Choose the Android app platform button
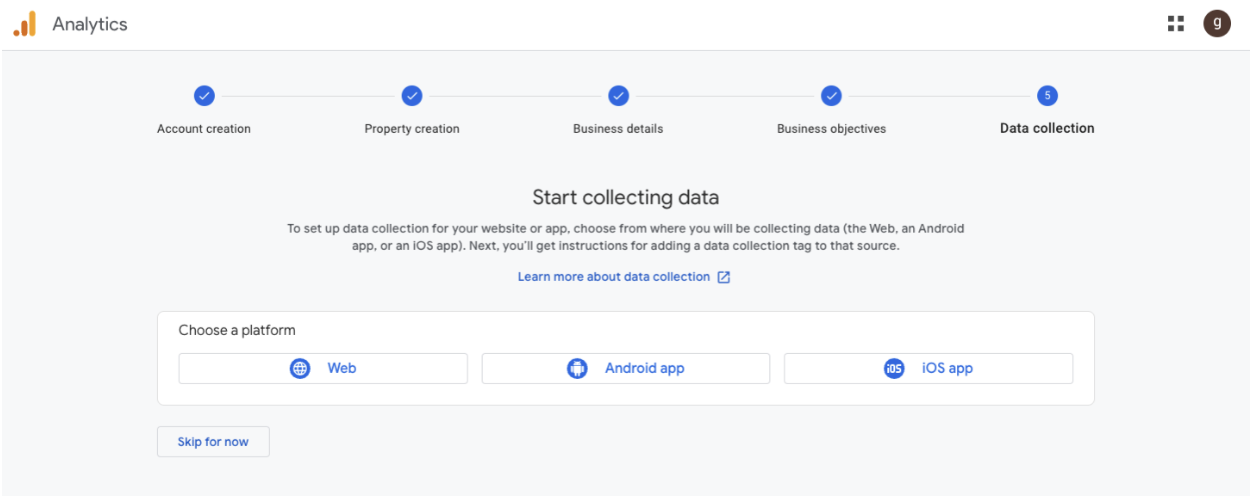 626,368
